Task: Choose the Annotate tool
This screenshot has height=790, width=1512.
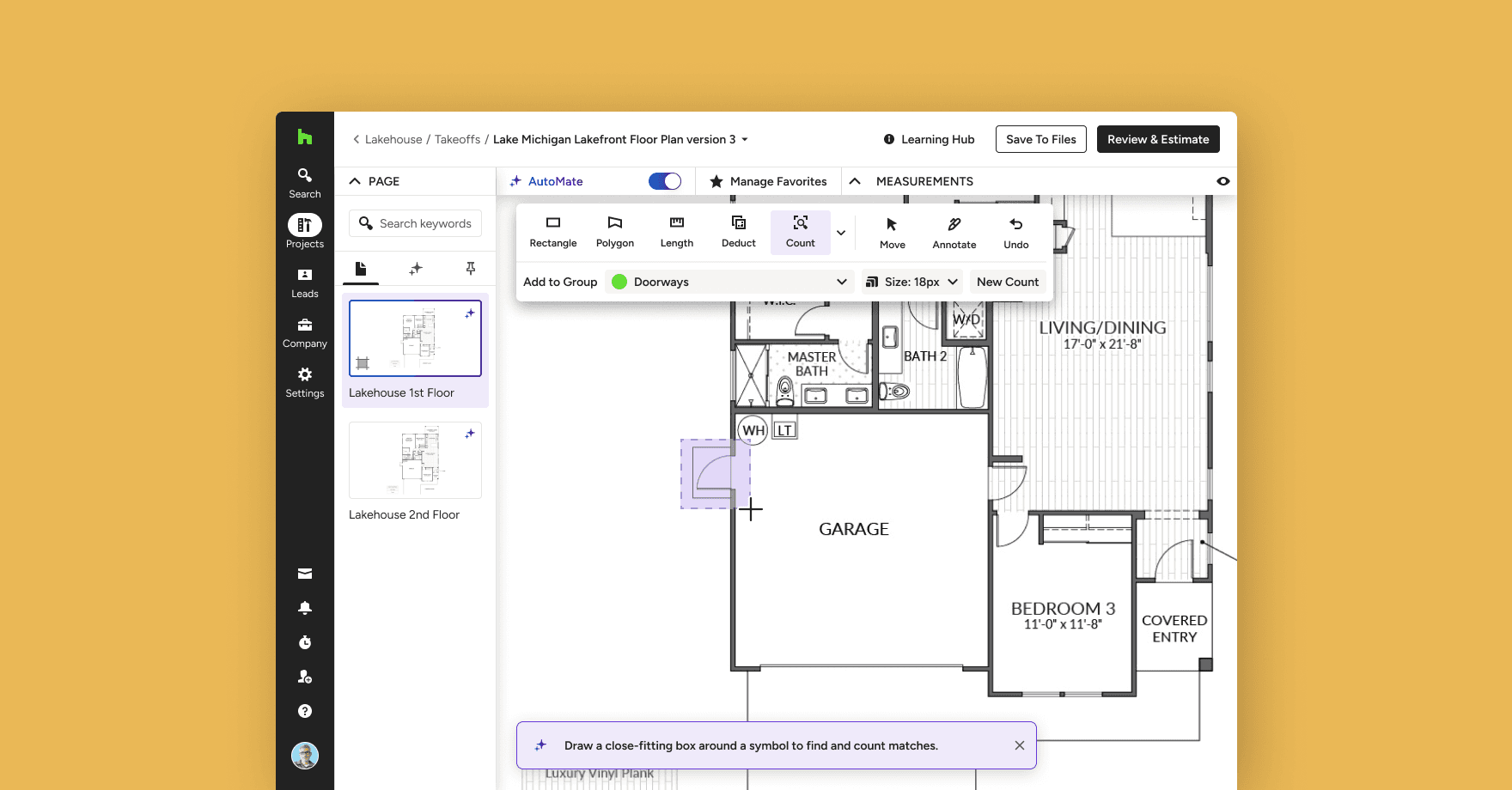Action: tap(954, 234)
